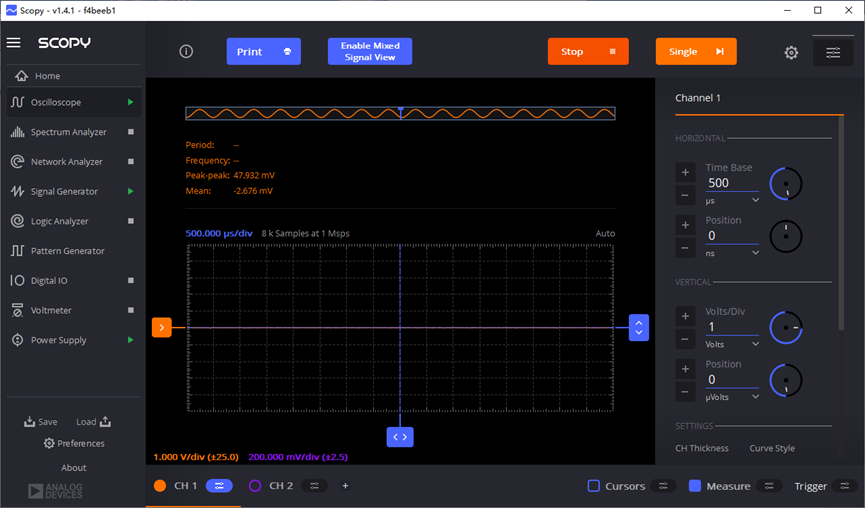This screenshot has width=865, height=508.
Task: Open Volts/Div unit dropdown (Volts)
Action: pos(733,344)
